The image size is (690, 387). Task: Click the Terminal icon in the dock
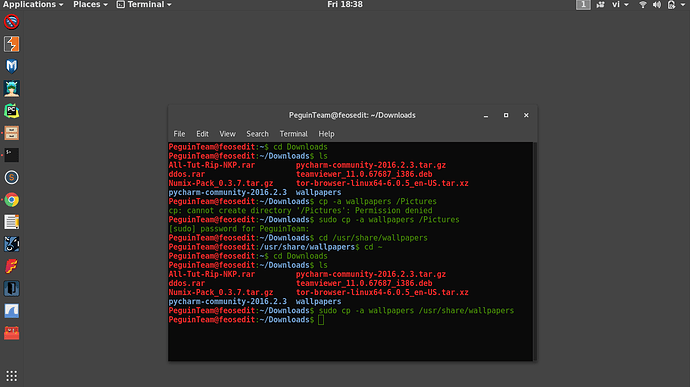[11, 155]
